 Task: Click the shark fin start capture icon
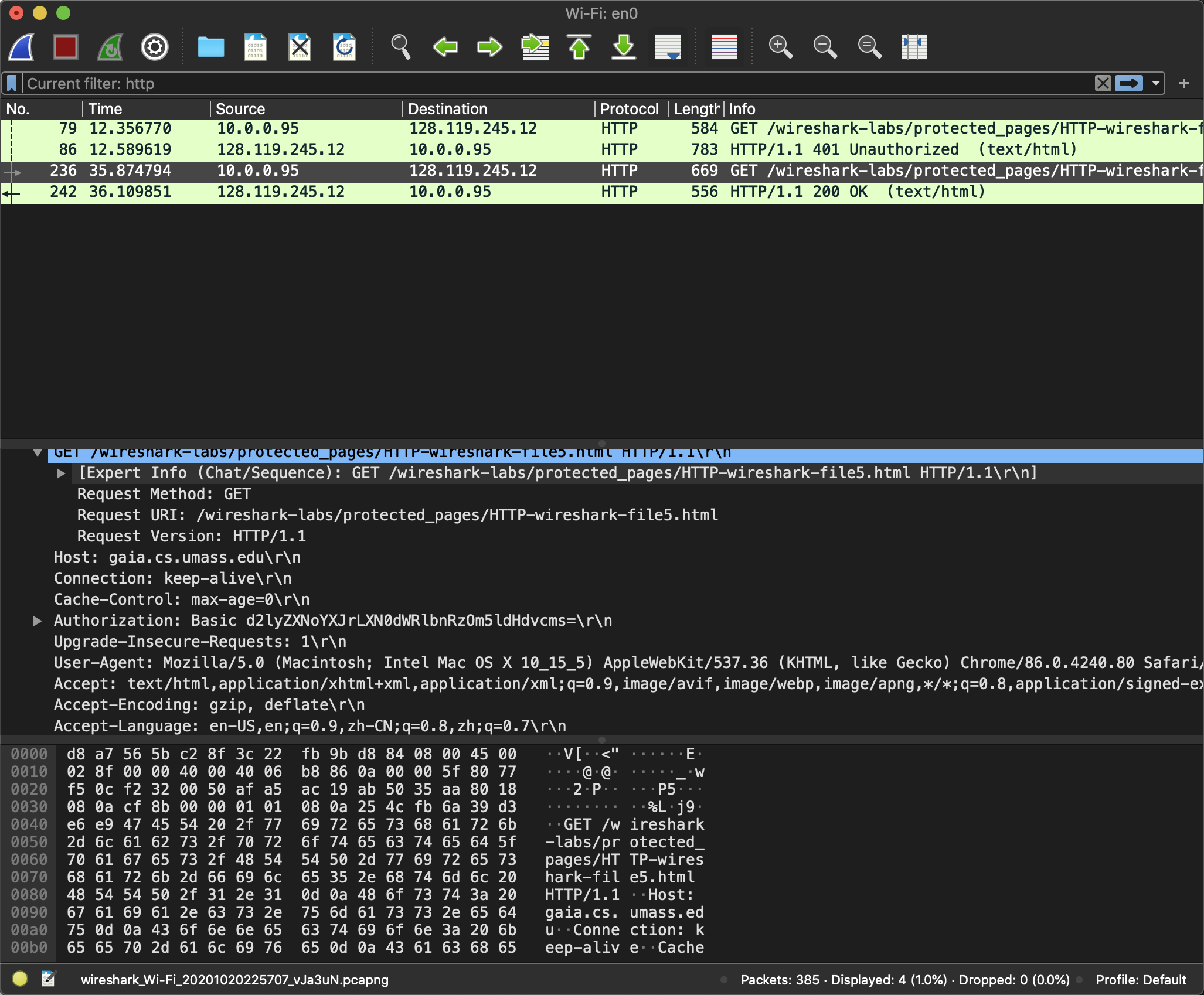pyautogui.click(x=22, y=47)
